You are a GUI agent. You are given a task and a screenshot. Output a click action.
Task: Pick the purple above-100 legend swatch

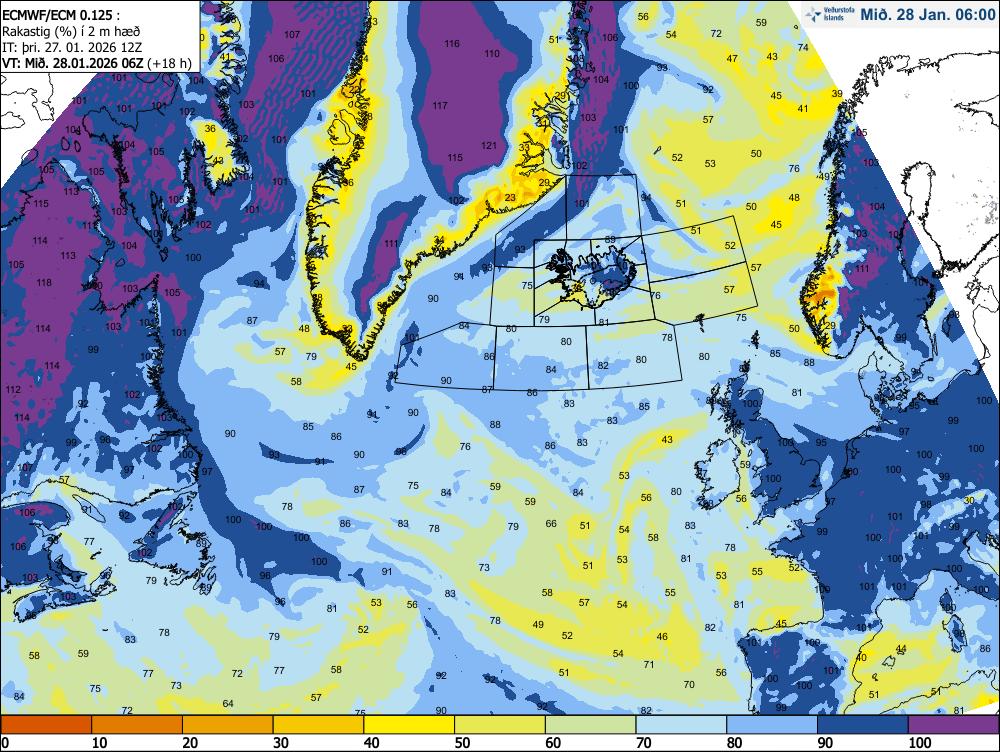coord(953,725)
